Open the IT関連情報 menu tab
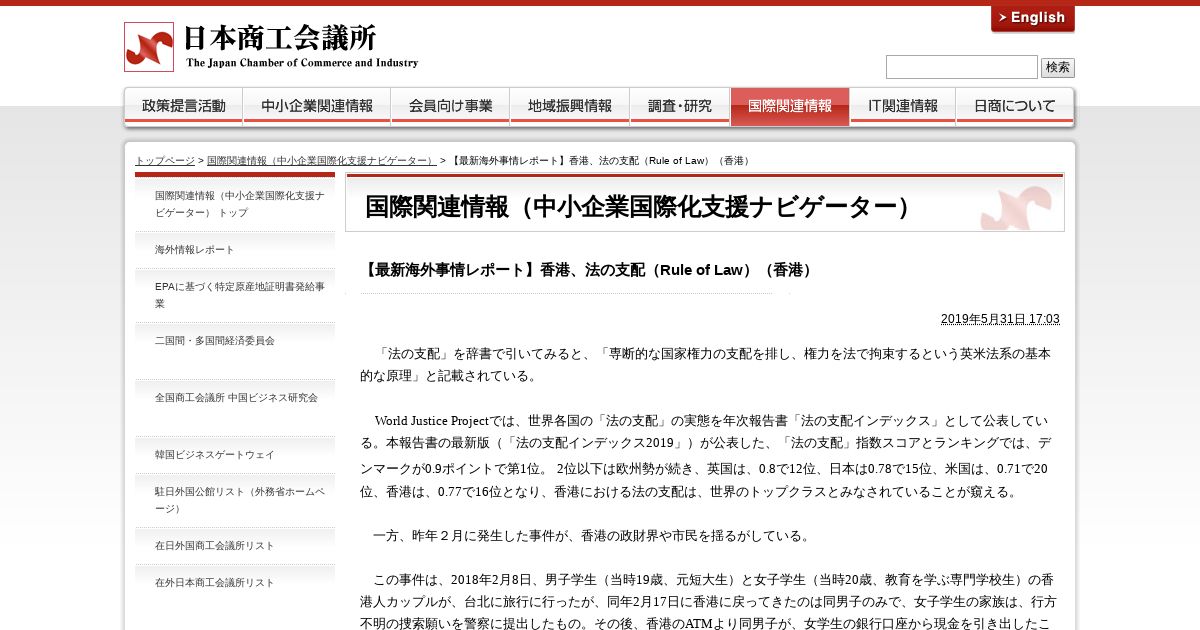Screen dimensions: 1200x630 point(903,106)
